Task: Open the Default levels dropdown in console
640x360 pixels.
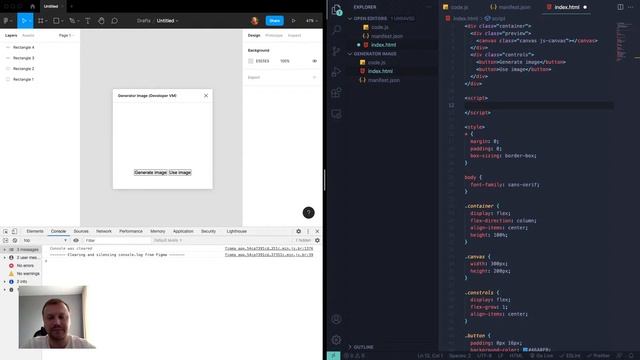Action: tap(168, 240)
